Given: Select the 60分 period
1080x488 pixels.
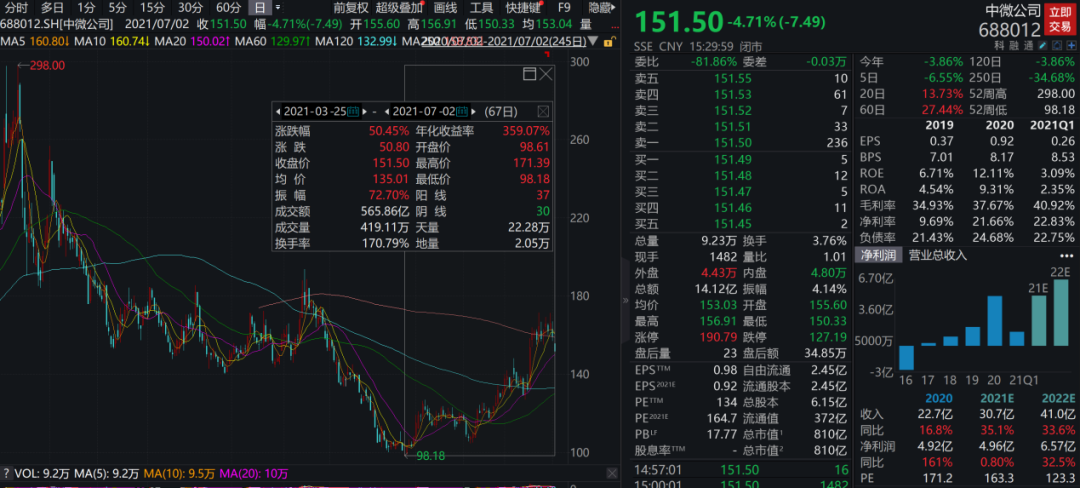Looking at the screenshot, I should (228, 8).
